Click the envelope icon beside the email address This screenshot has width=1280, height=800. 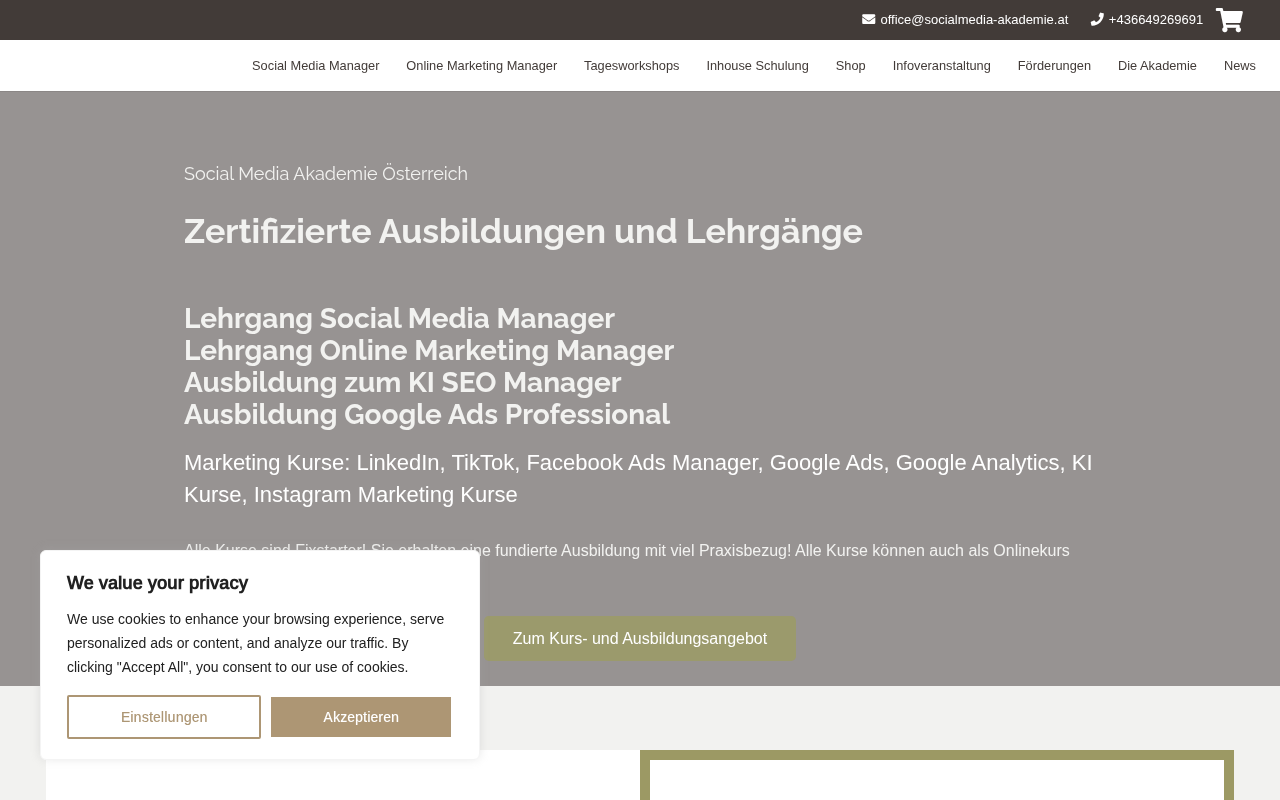pos(868,19)
